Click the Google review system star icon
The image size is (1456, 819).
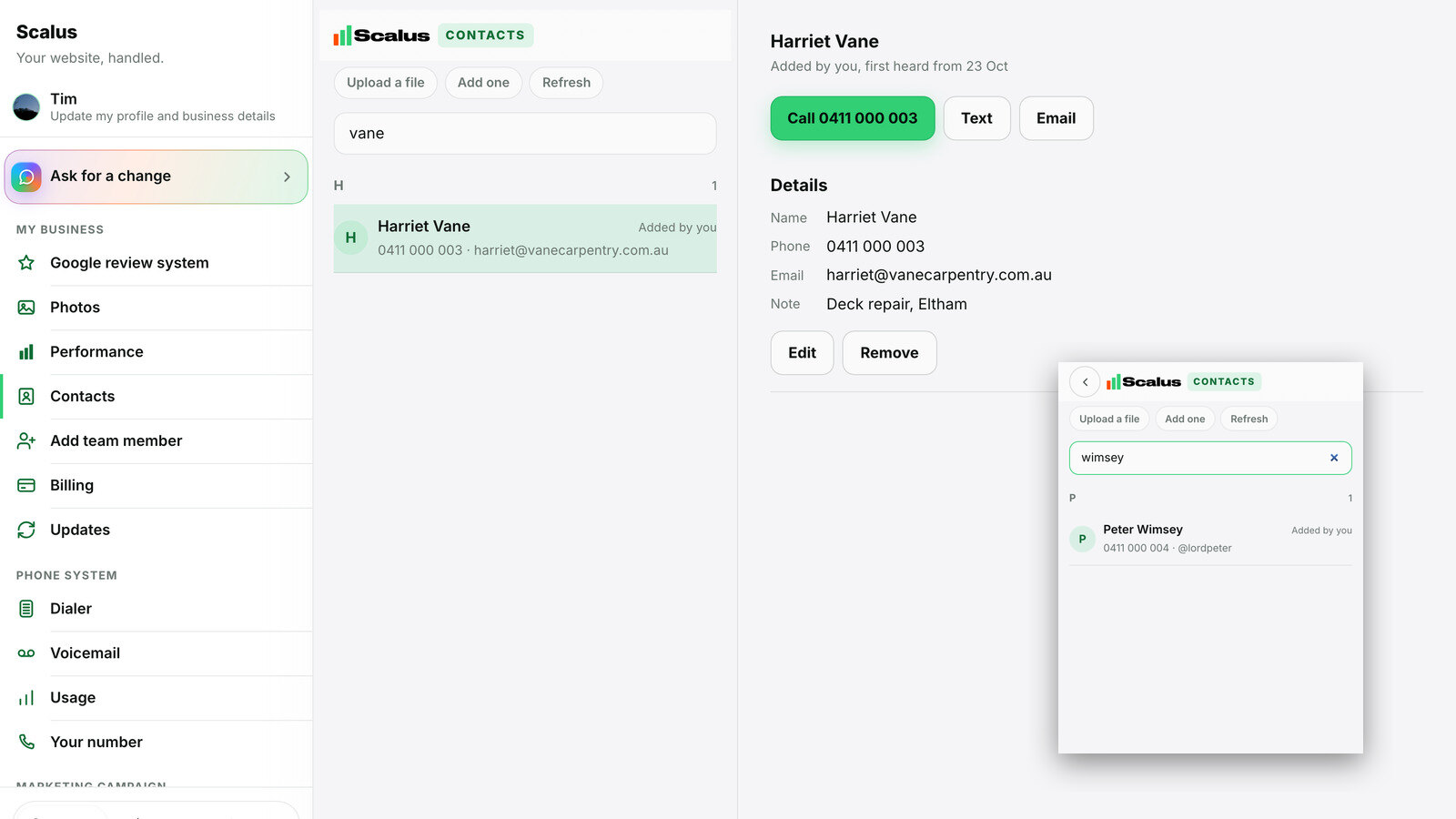coord(26,263)
